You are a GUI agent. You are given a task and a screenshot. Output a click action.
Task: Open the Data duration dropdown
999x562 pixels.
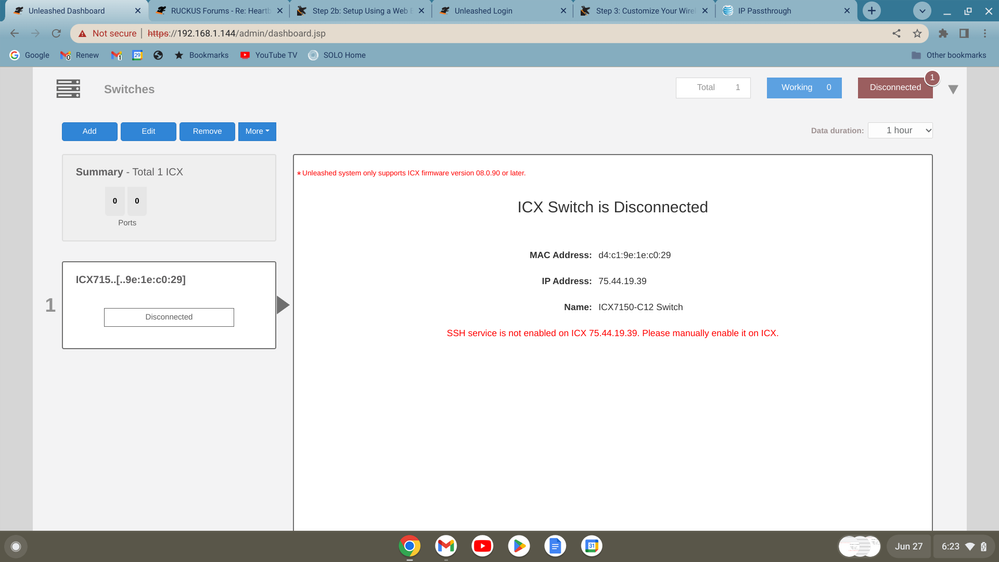[900, 130]
